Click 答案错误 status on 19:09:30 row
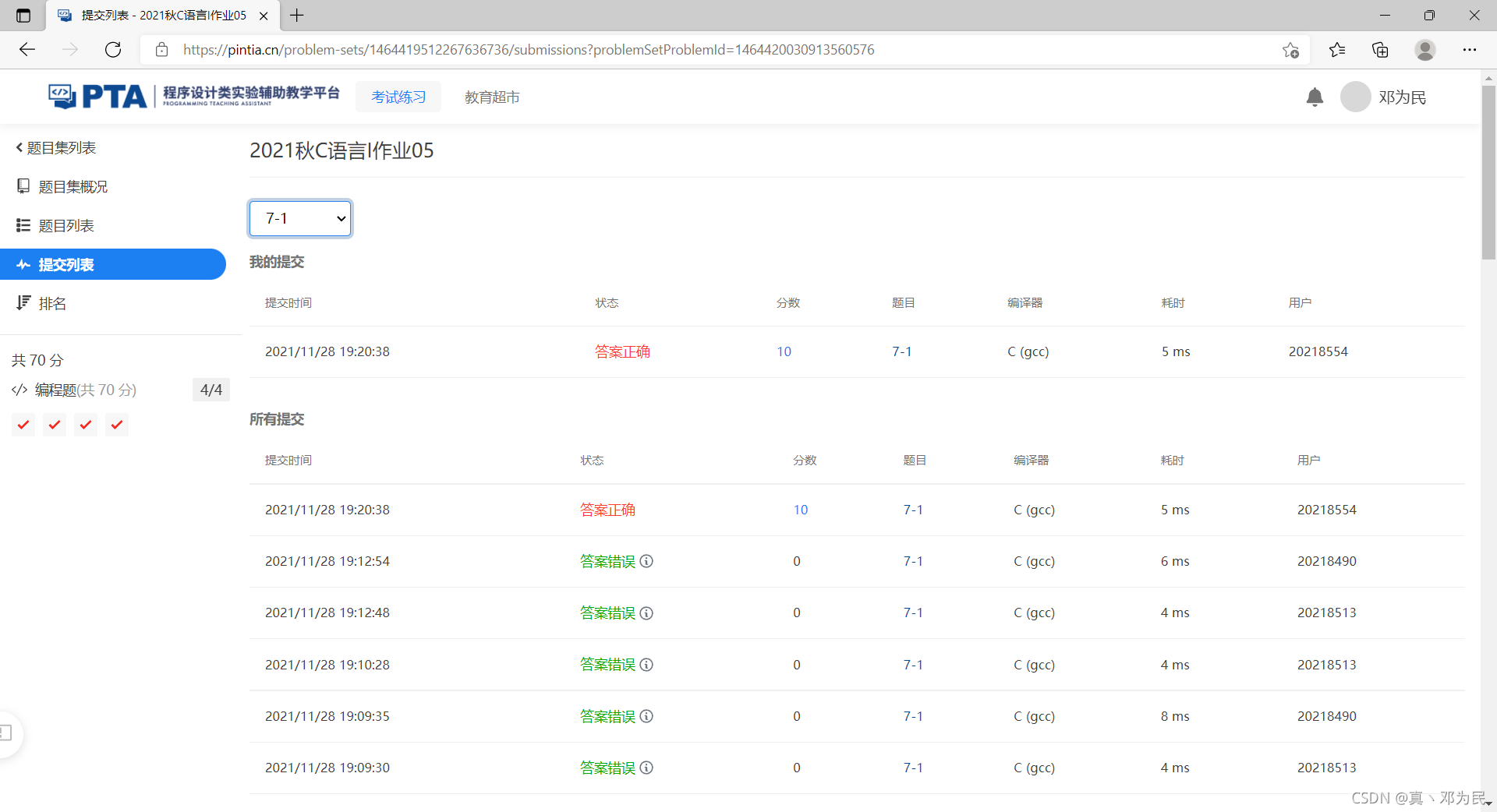Screen dimensions: 1497x812 coord(607,768)
